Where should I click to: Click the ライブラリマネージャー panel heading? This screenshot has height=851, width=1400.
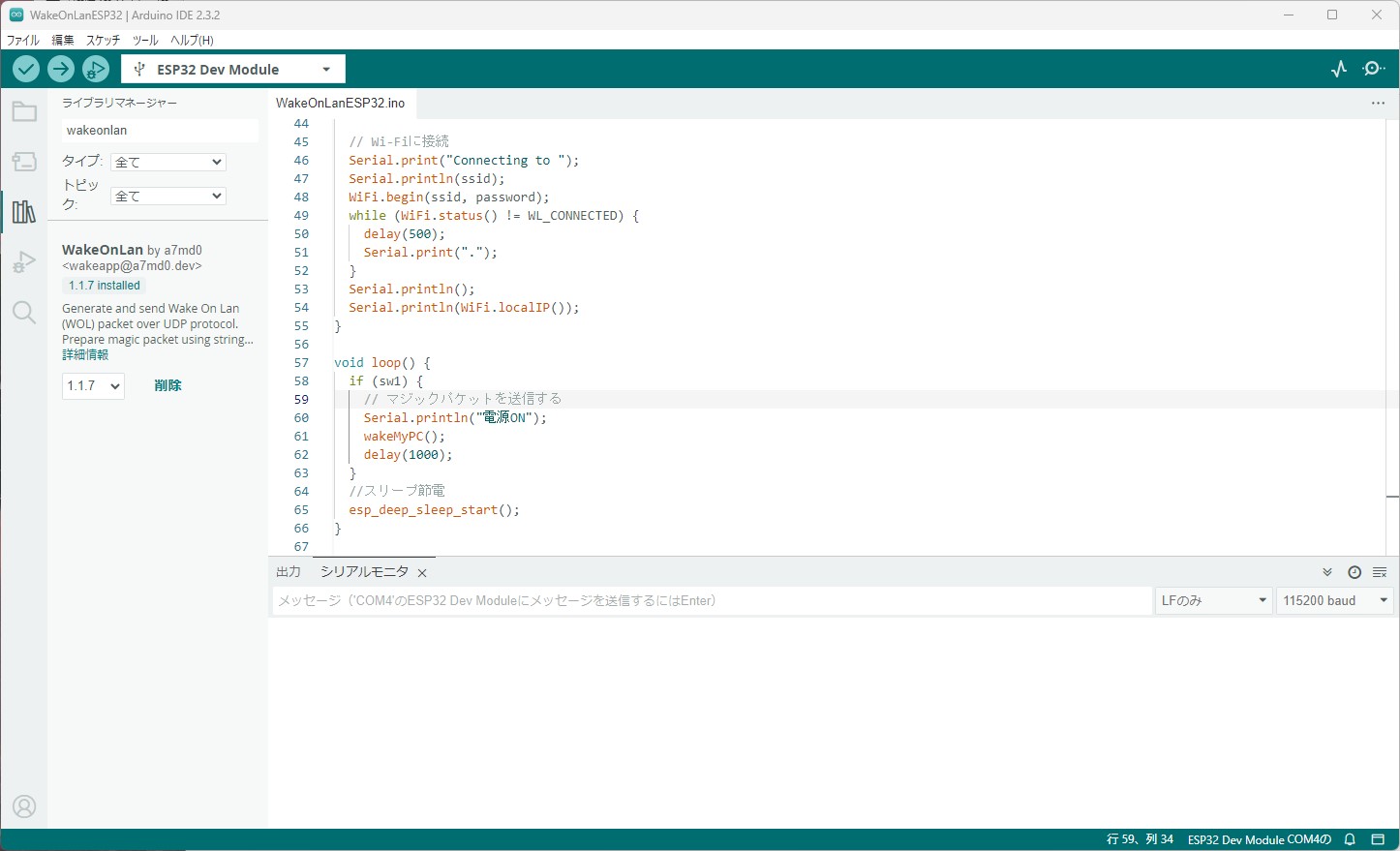pos(119,103)
